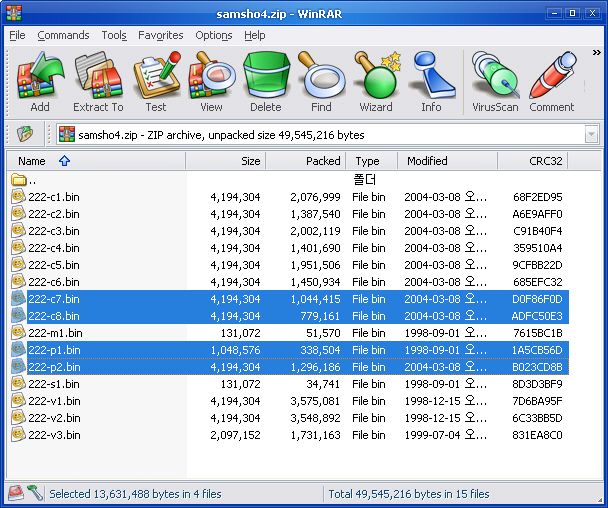The image size is (608, 508).
Task: Click size 2,097,152 of 222-v3.bin
Action: [235, 435]
